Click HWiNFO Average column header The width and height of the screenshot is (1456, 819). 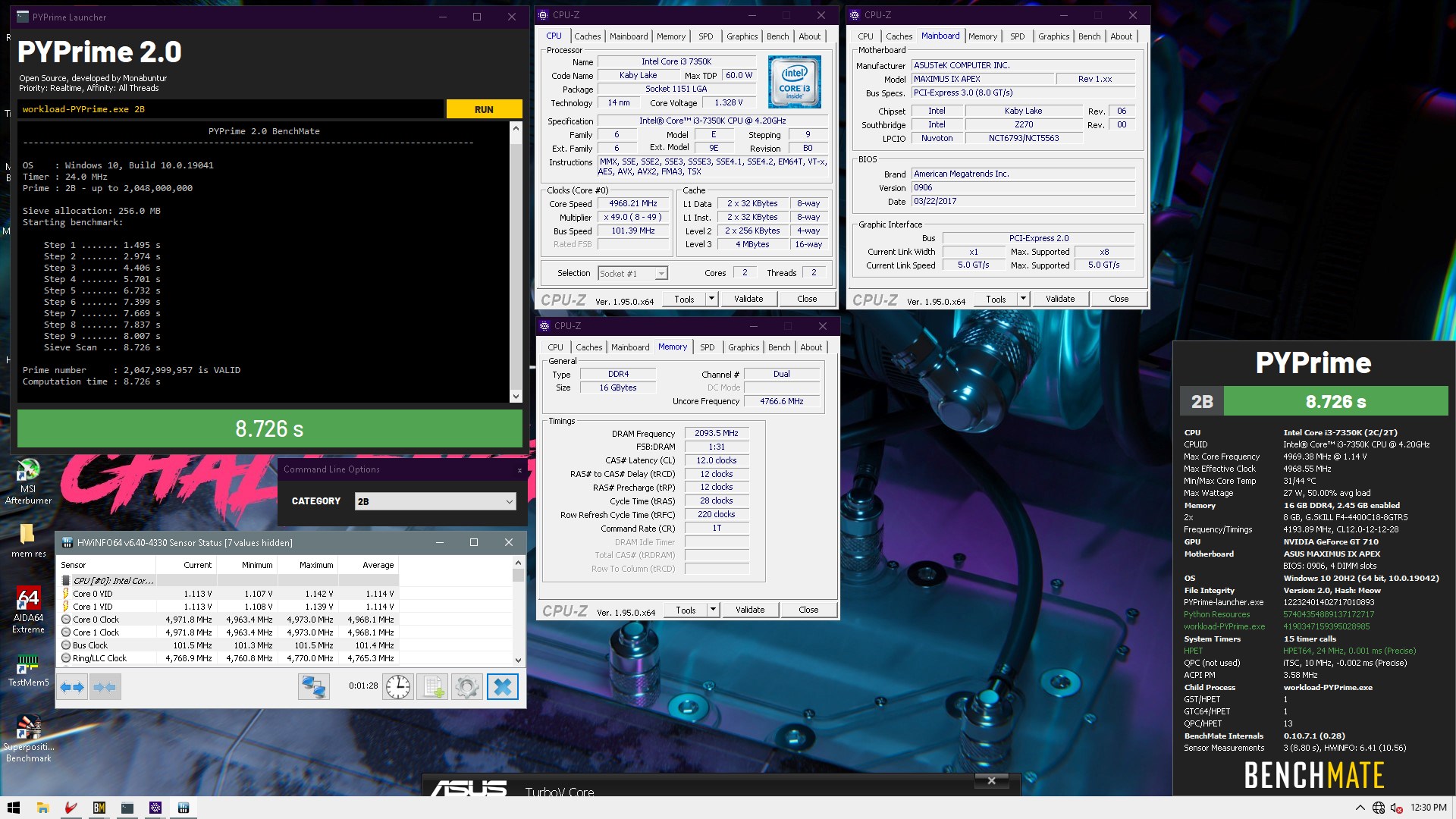(x=368, y=565)
